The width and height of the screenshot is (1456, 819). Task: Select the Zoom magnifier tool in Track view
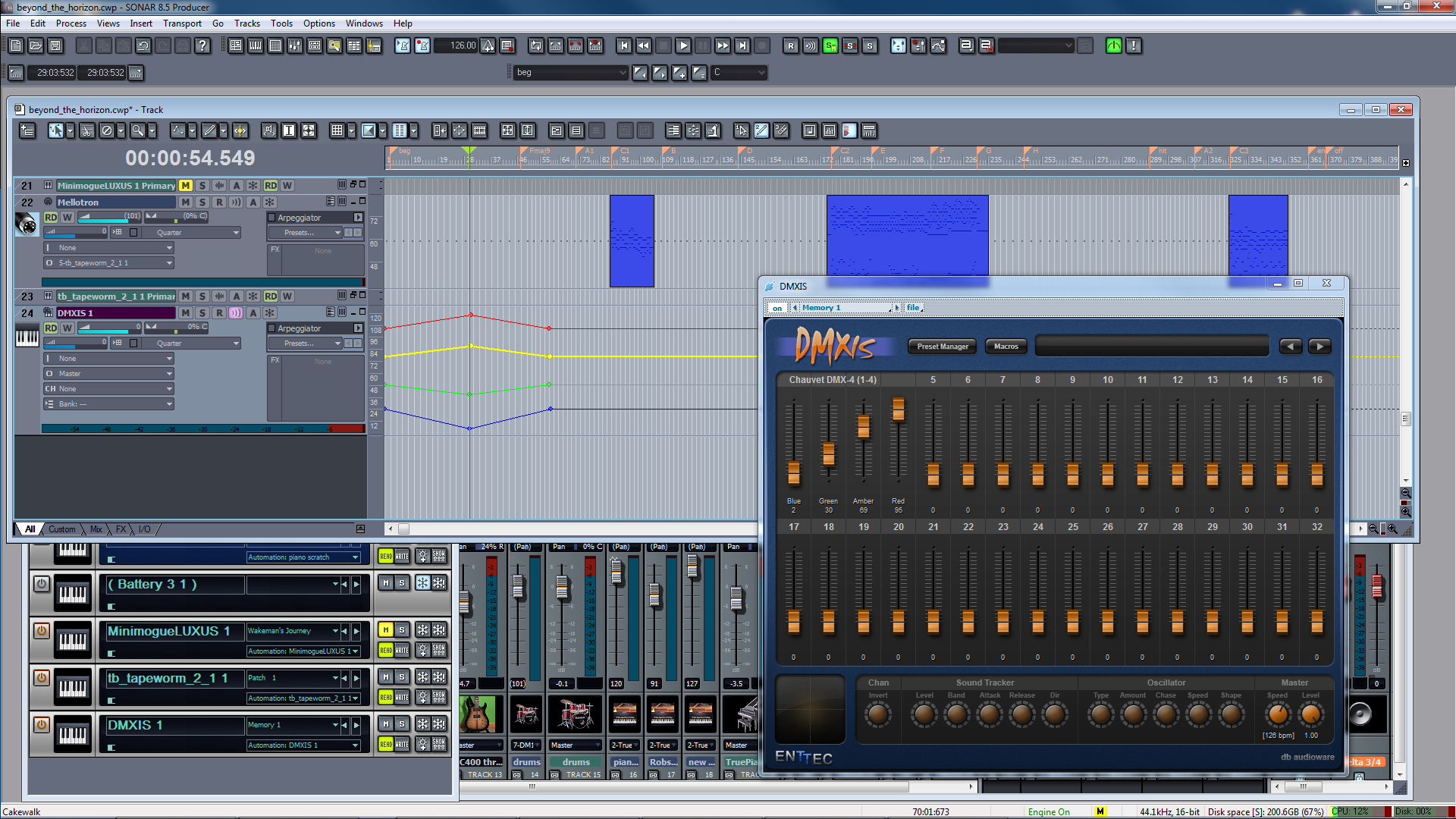(x=137, y=130)
